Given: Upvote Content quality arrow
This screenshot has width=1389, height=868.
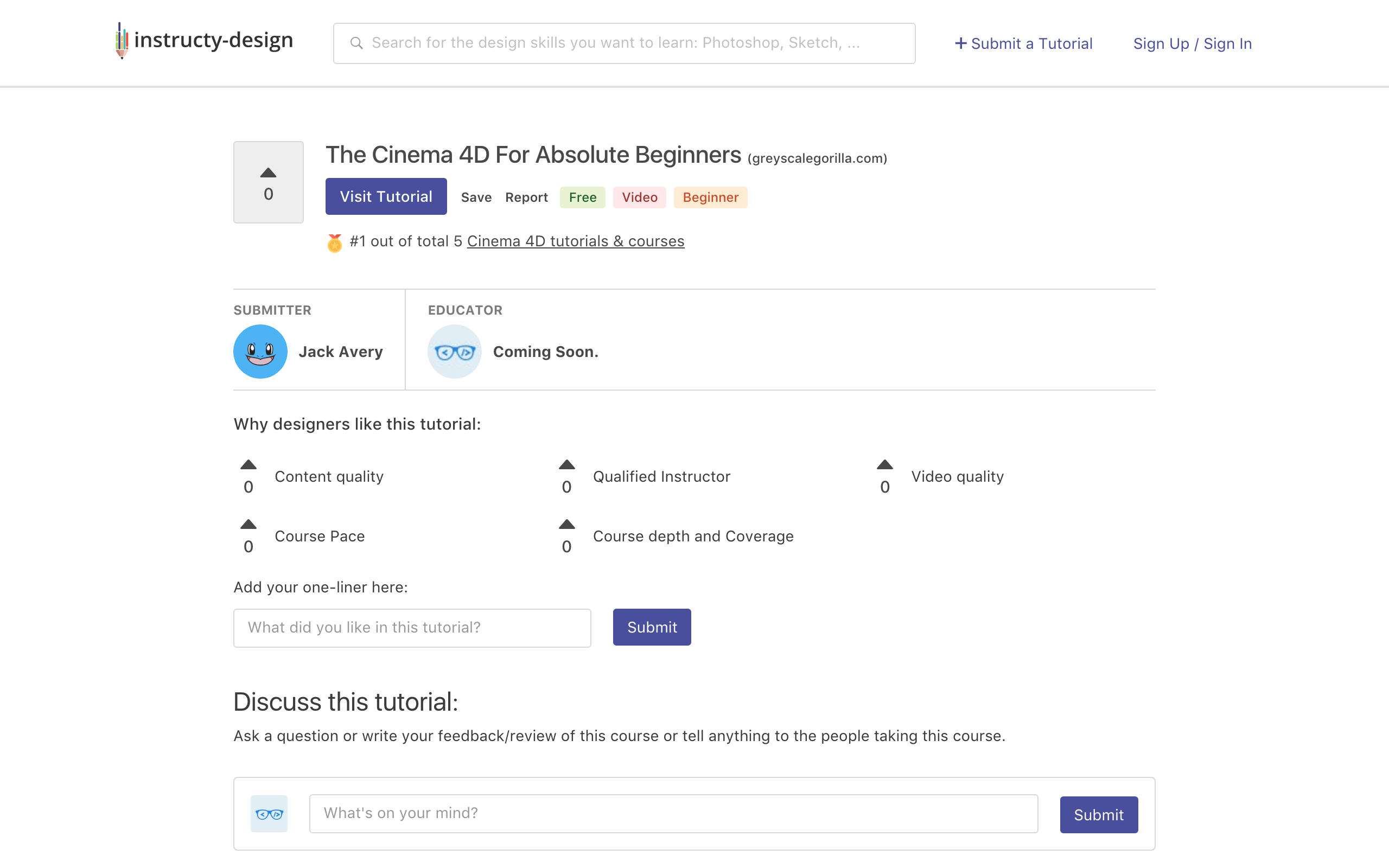Looking at the screenshot, I should tap(248, 465).
